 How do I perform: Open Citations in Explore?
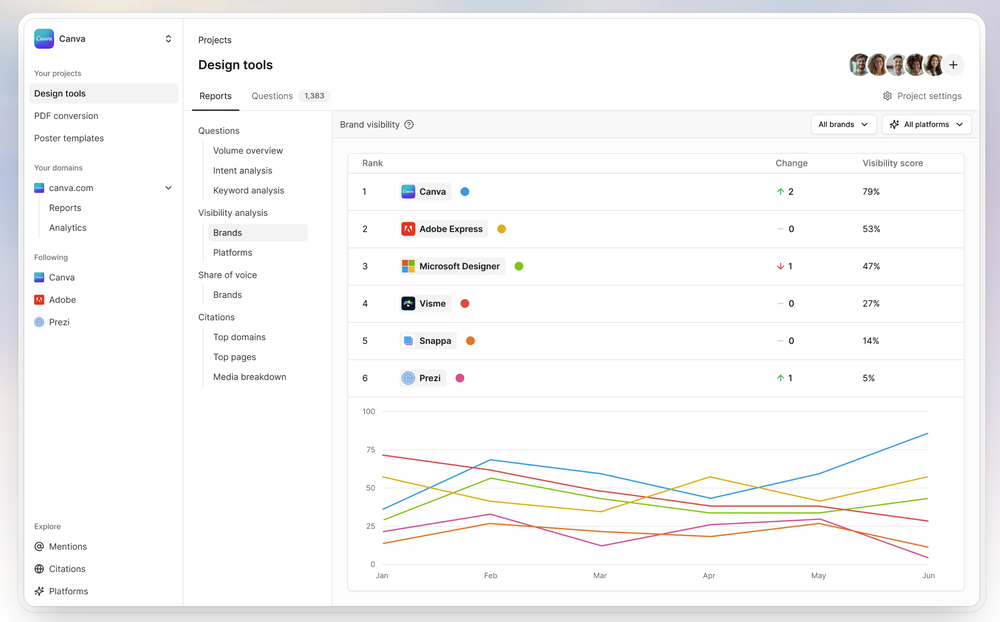(x=67, y=569)
